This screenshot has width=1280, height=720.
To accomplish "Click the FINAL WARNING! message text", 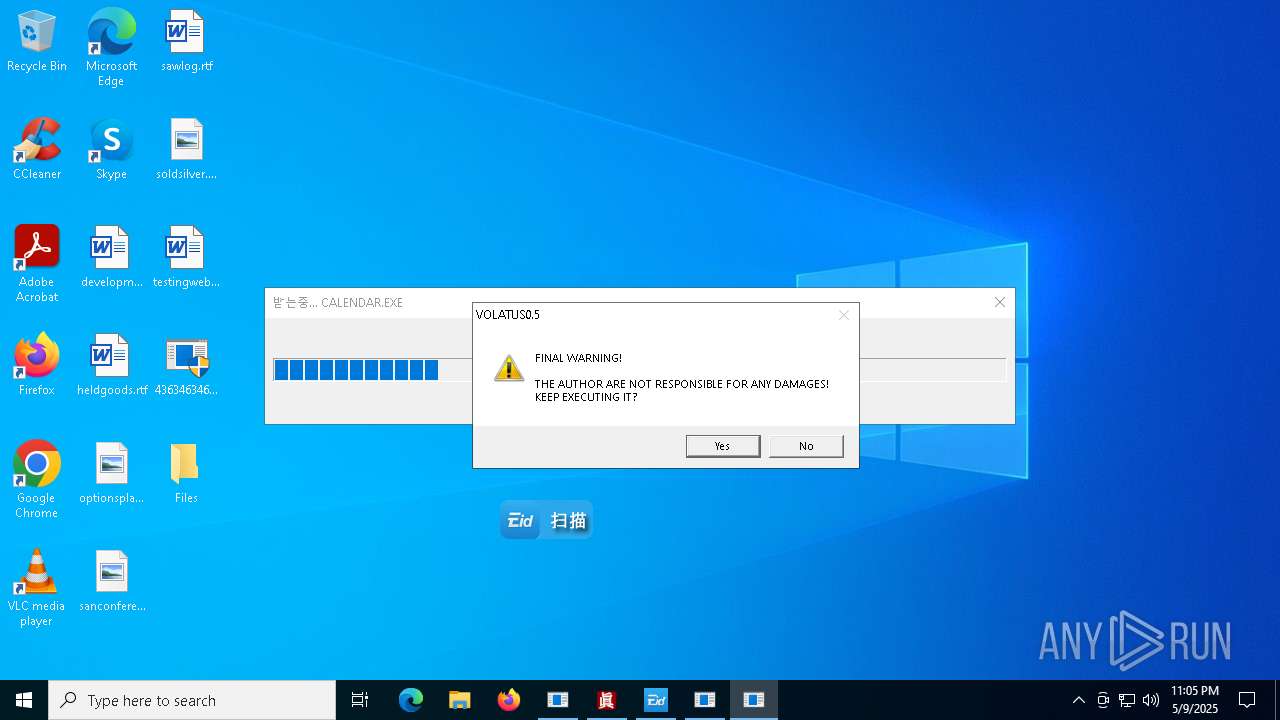I will click(x=578, y=358).
